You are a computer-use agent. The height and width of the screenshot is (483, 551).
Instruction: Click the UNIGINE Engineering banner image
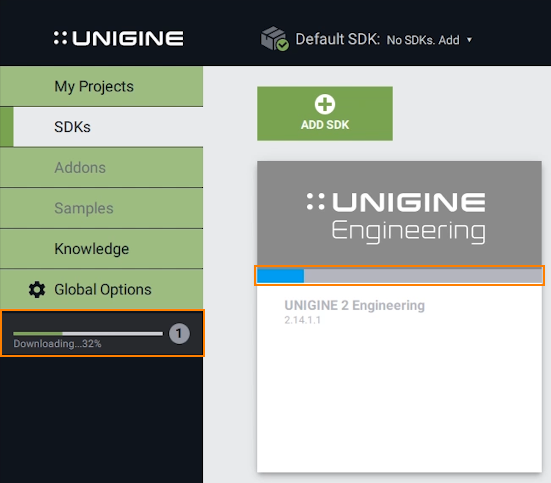point(399,213)
